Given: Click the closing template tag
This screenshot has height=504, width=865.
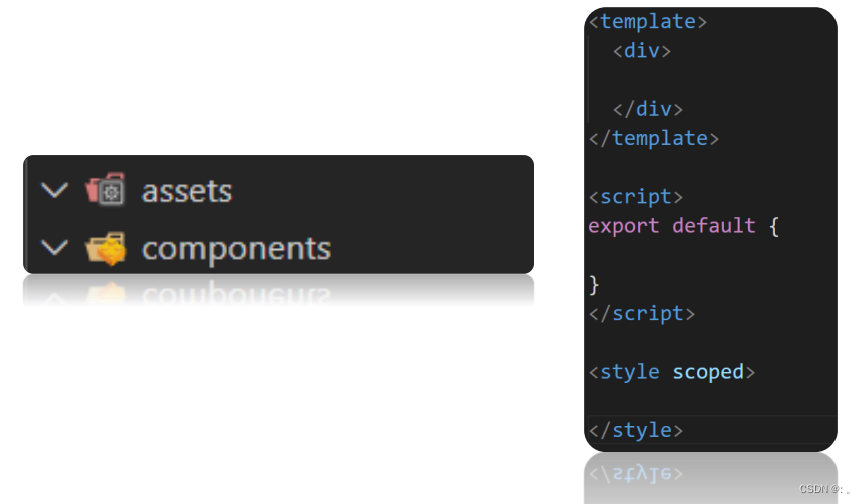Looking at the screenshot, I should pos(653,138).
